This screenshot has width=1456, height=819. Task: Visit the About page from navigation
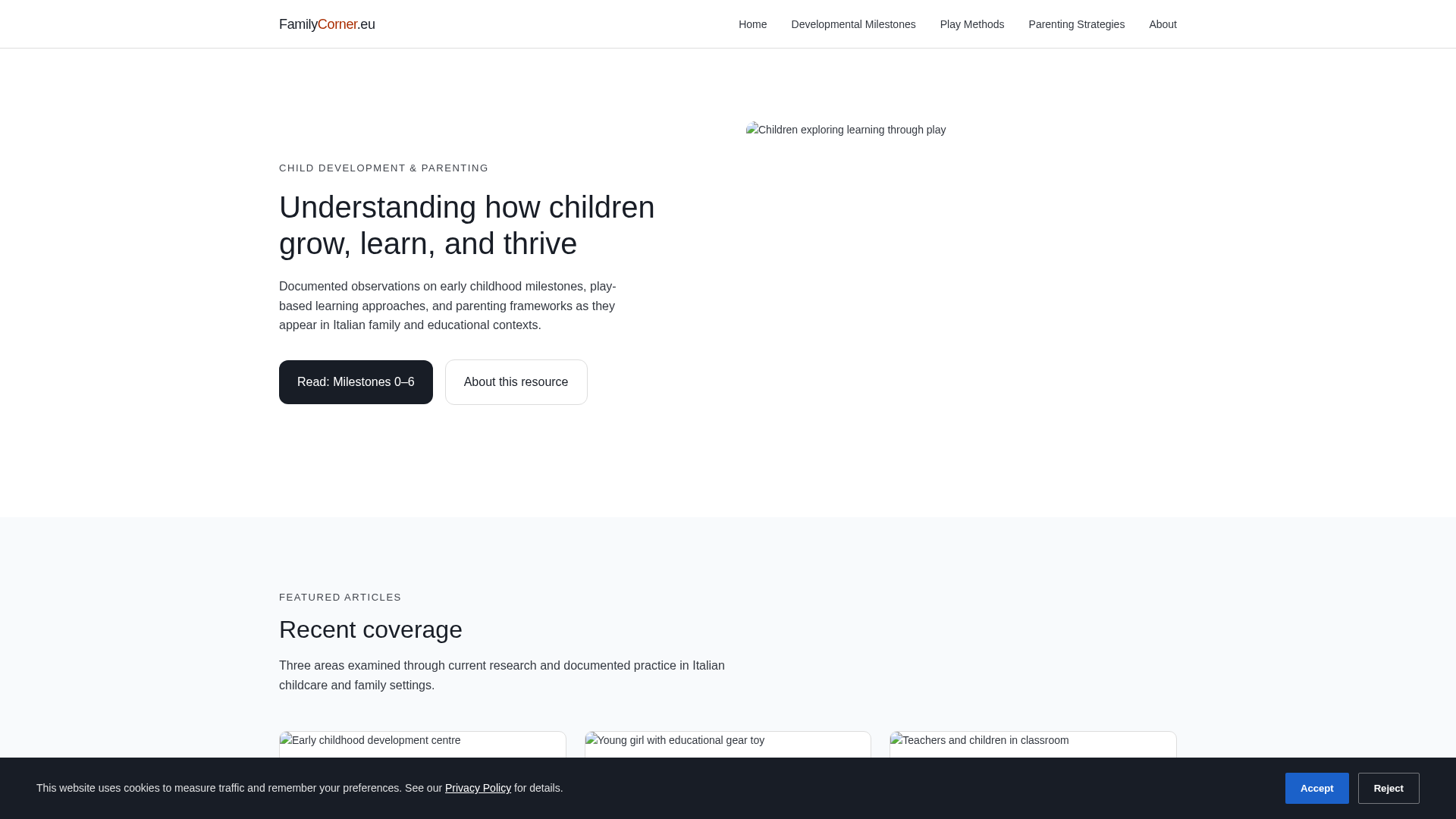coord(1163,24)
